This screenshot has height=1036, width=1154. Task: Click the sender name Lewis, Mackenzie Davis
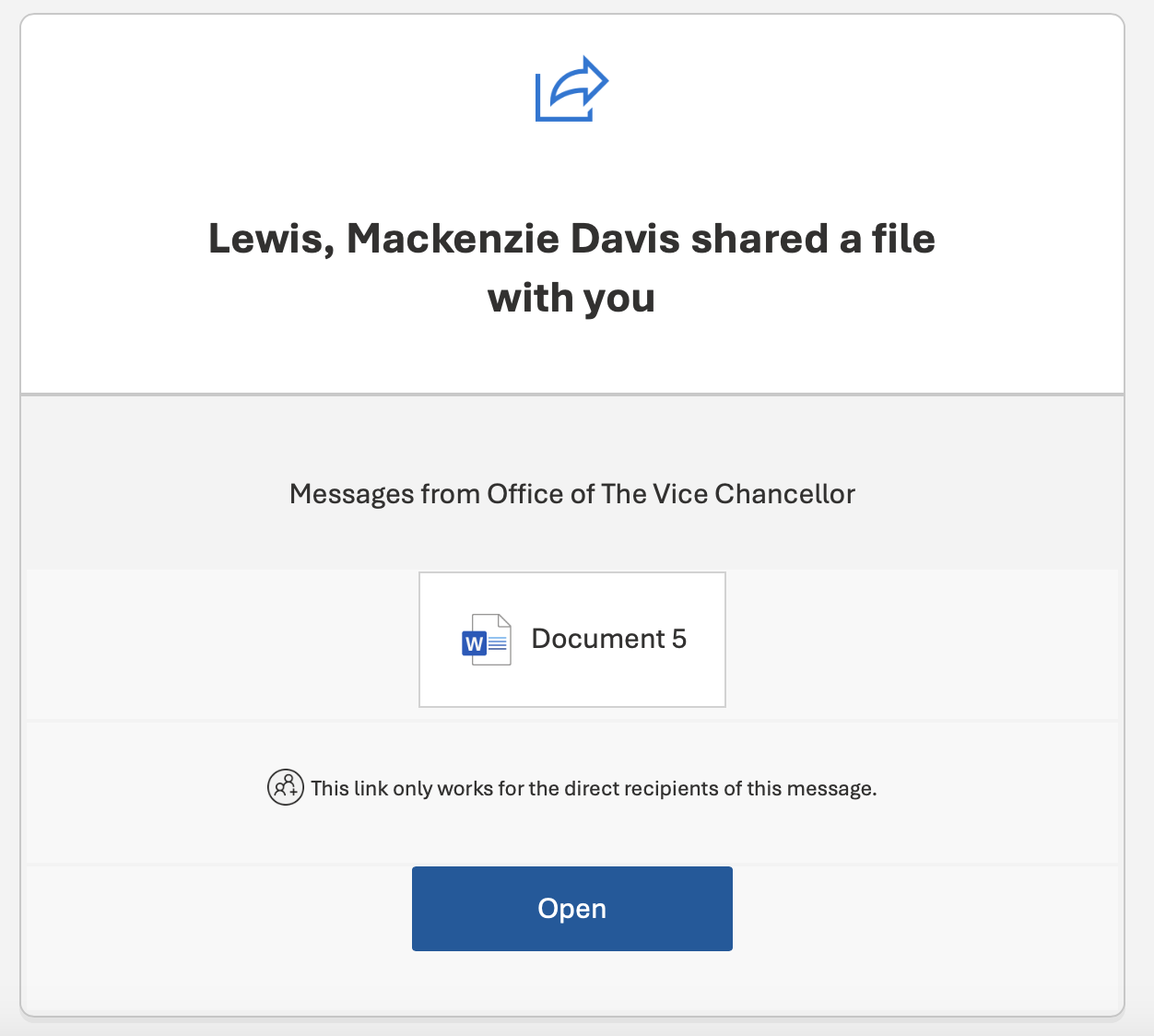coord(442,239)
